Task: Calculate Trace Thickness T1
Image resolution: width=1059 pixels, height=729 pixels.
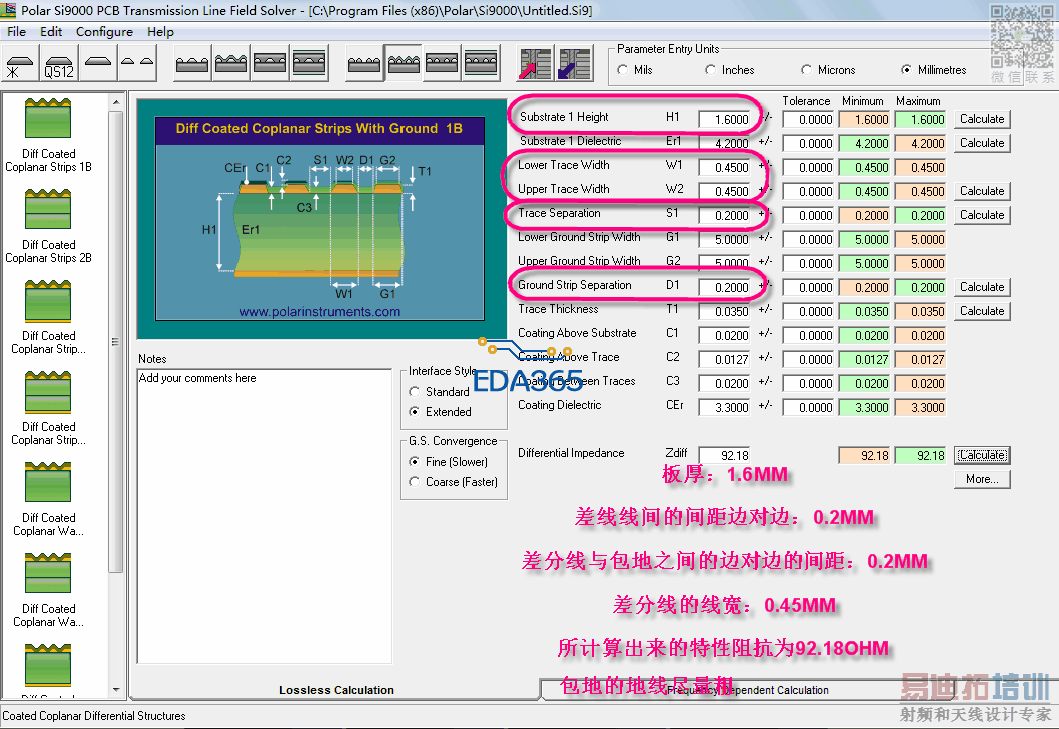Action: pyautogui.click(x=982, y=311)
